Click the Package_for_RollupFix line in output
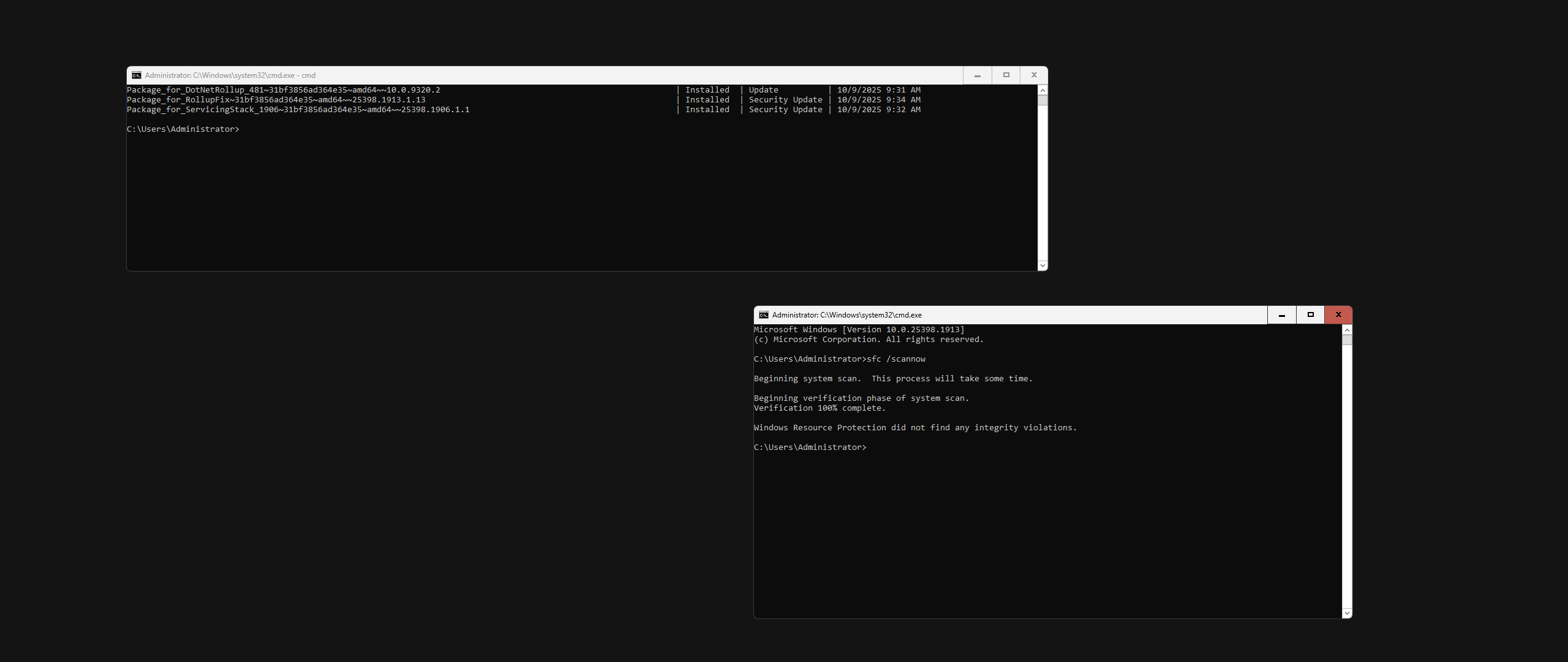1568x662 pixels. pyautogui.click(x=276, y=100)
